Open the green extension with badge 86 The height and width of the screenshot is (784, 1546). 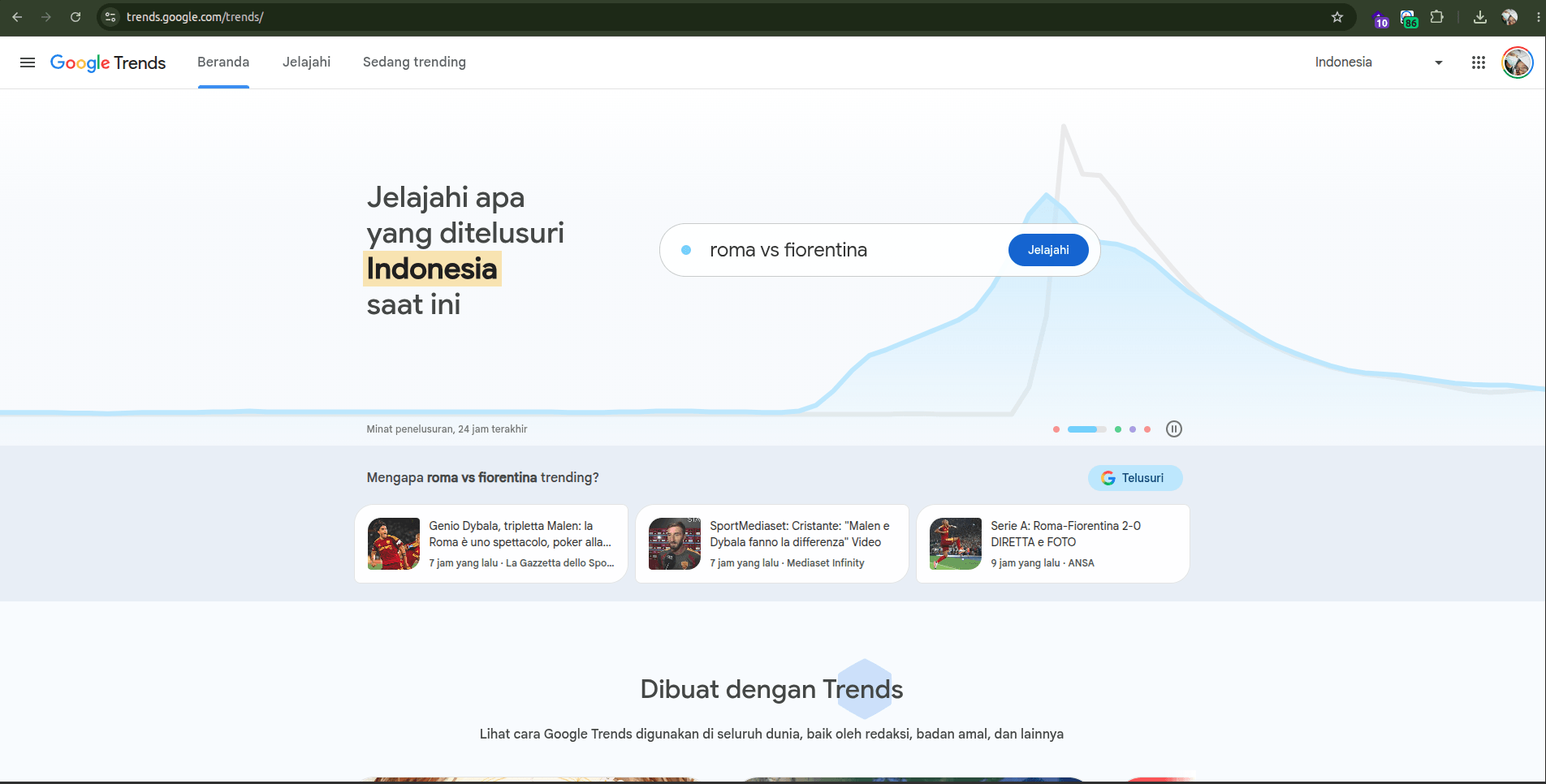(x=1409, y=18)
